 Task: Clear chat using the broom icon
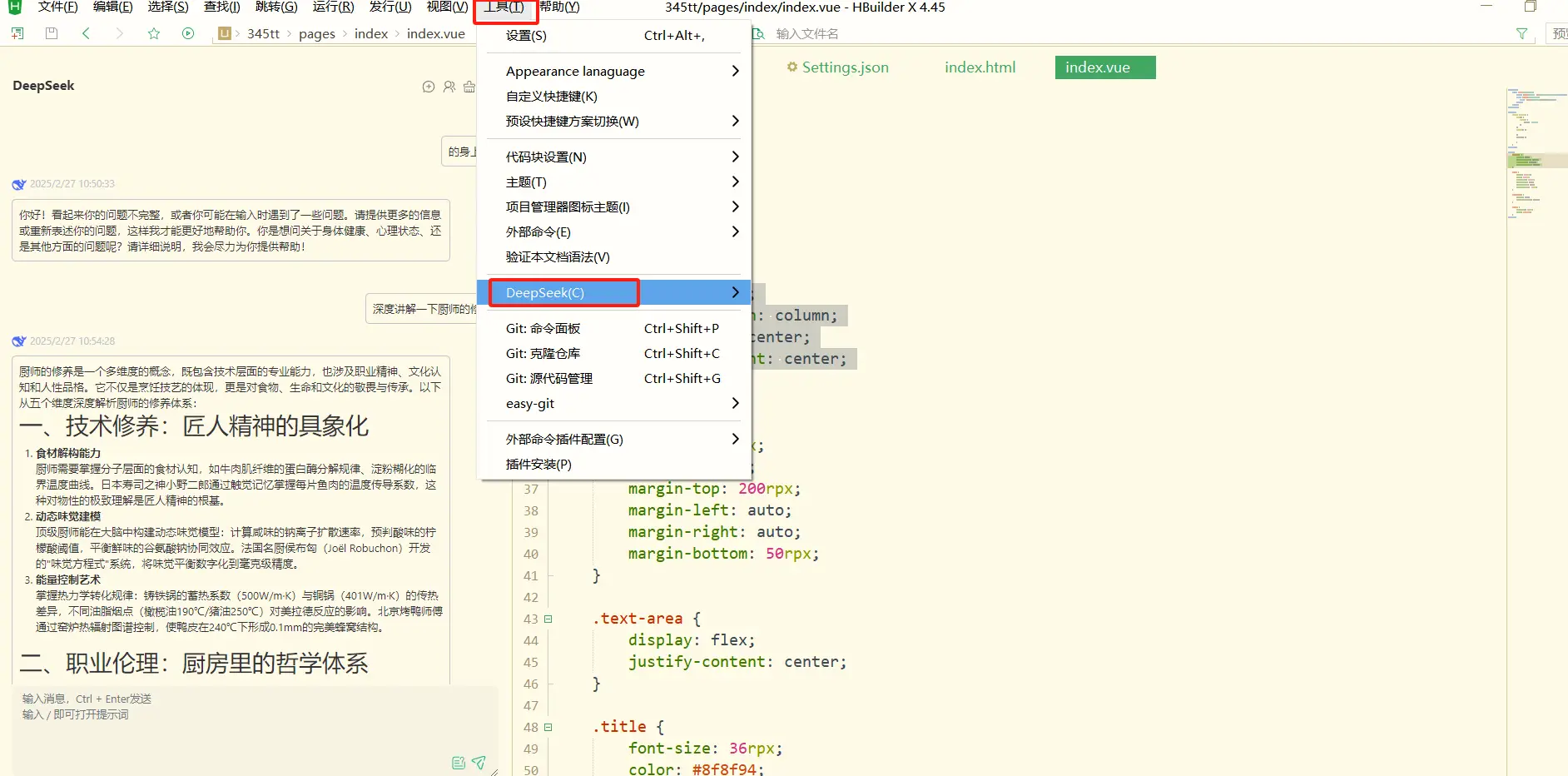469,87
